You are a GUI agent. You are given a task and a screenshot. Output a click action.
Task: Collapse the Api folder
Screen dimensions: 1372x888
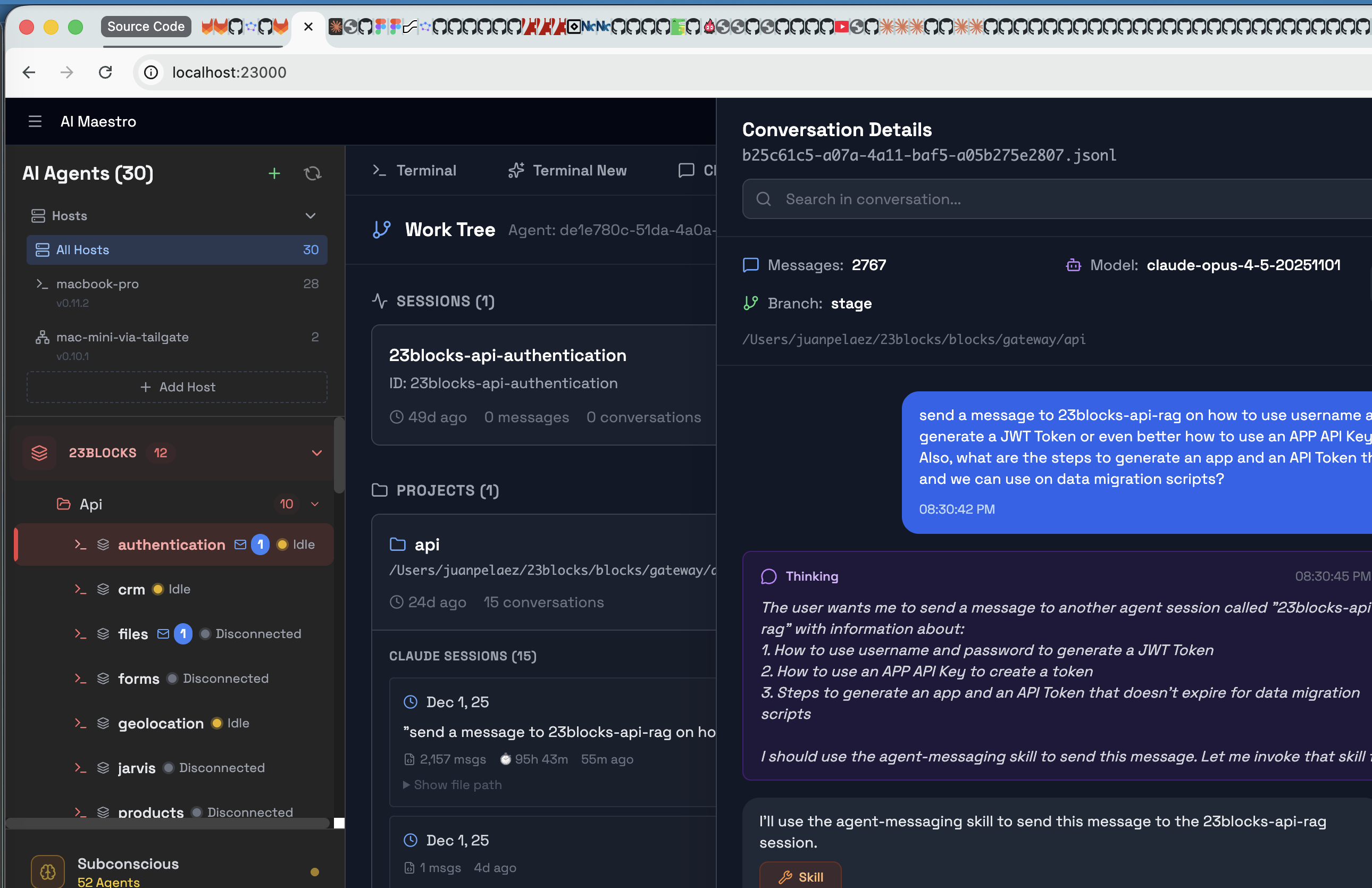click(x=315, y=504)
